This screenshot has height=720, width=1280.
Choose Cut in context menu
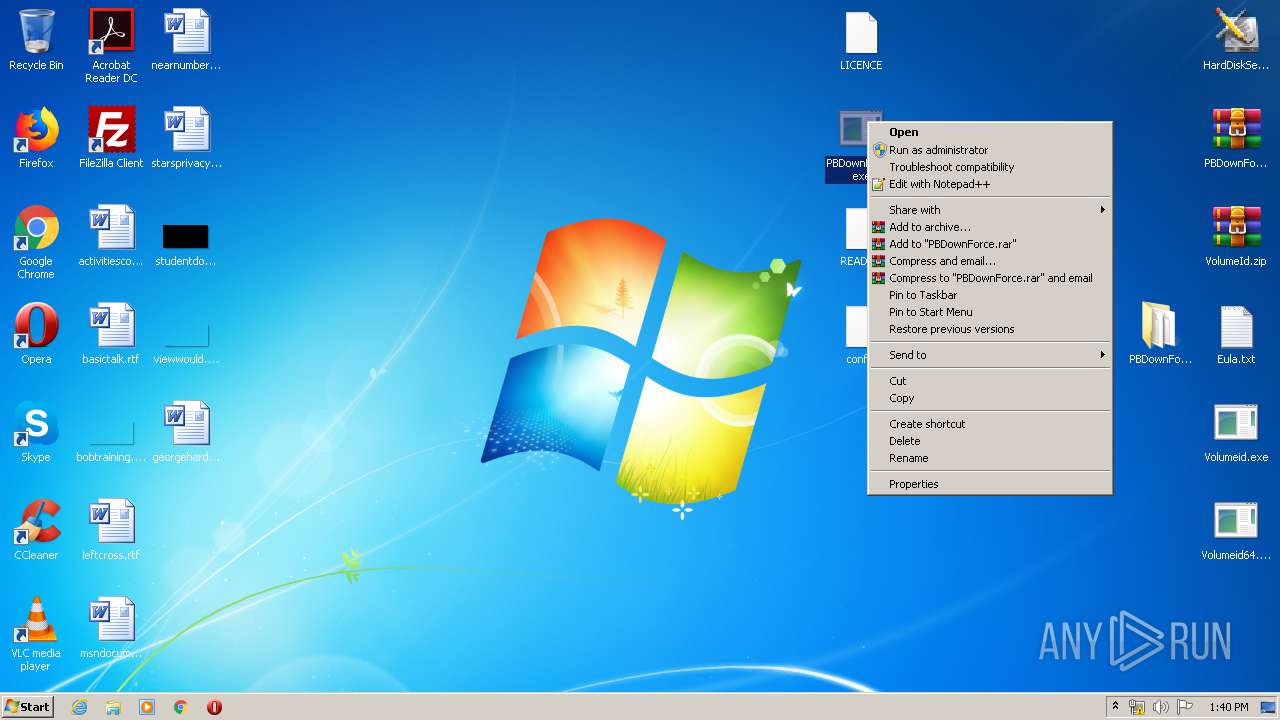(x=990, y=381)
